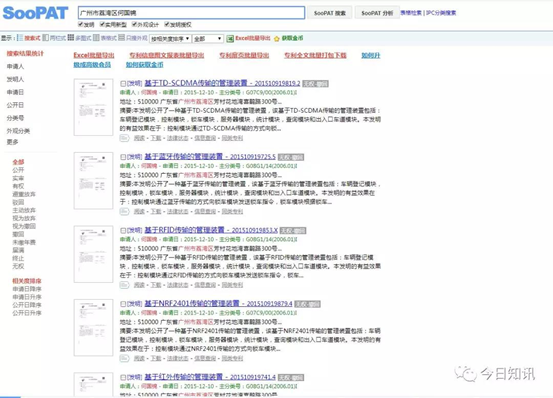Toggle the 实用新型 checkbox

pyautogui.click(x=102, y=24)
